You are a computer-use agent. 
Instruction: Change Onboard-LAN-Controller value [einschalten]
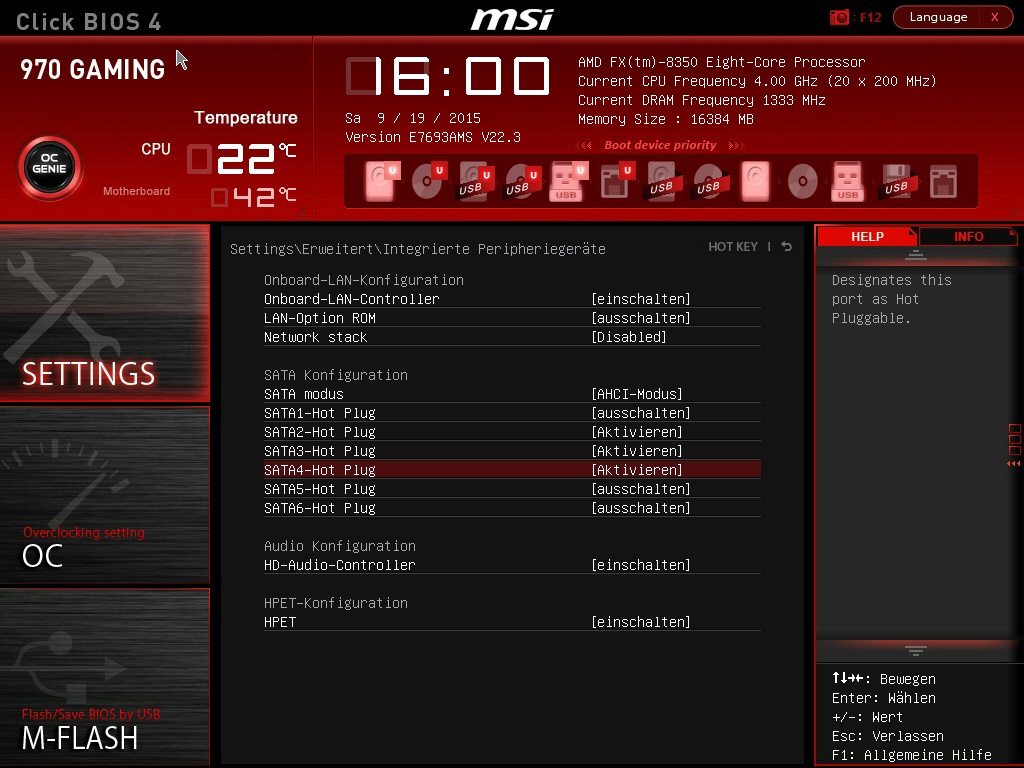pos(641,298)
